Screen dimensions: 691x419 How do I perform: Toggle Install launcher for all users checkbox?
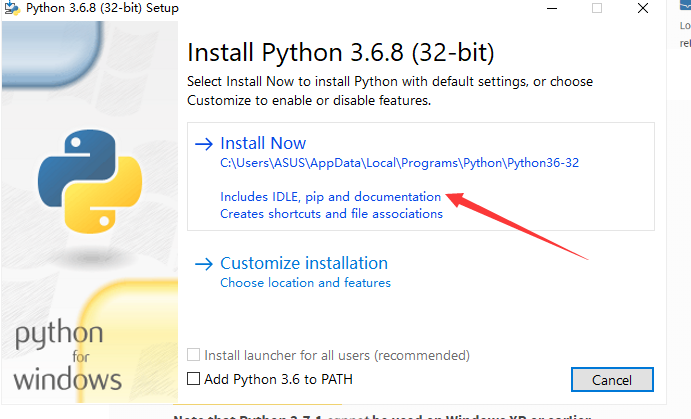click(x=194, y=355)
